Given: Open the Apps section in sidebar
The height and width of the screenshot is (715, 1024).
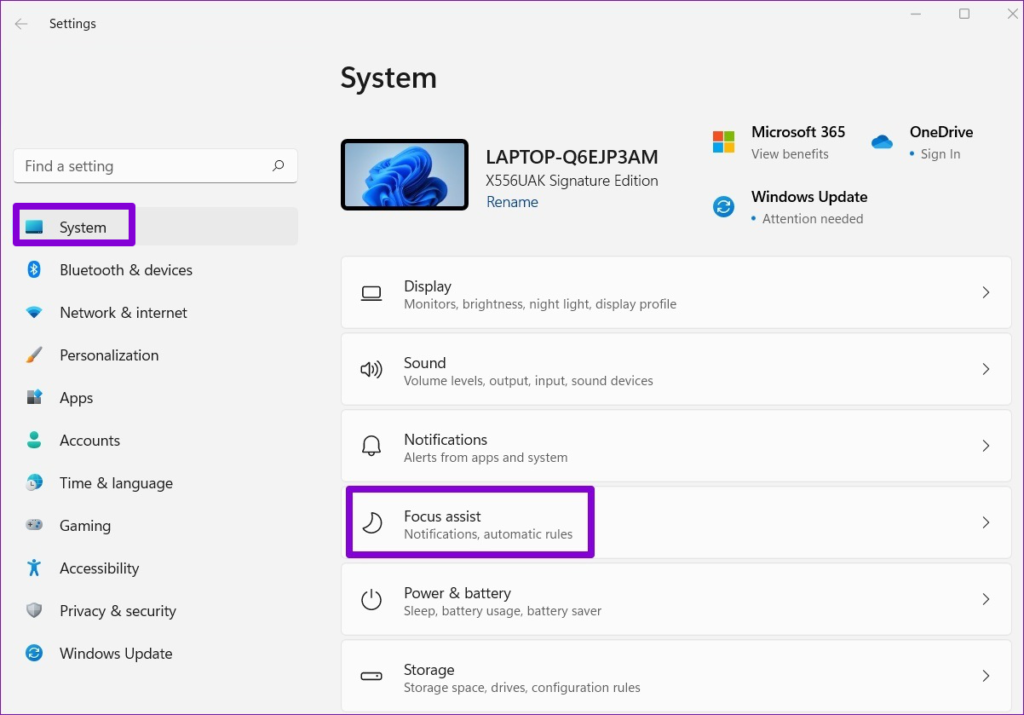Looking at the screenshot, I should (x=76, y=398).
